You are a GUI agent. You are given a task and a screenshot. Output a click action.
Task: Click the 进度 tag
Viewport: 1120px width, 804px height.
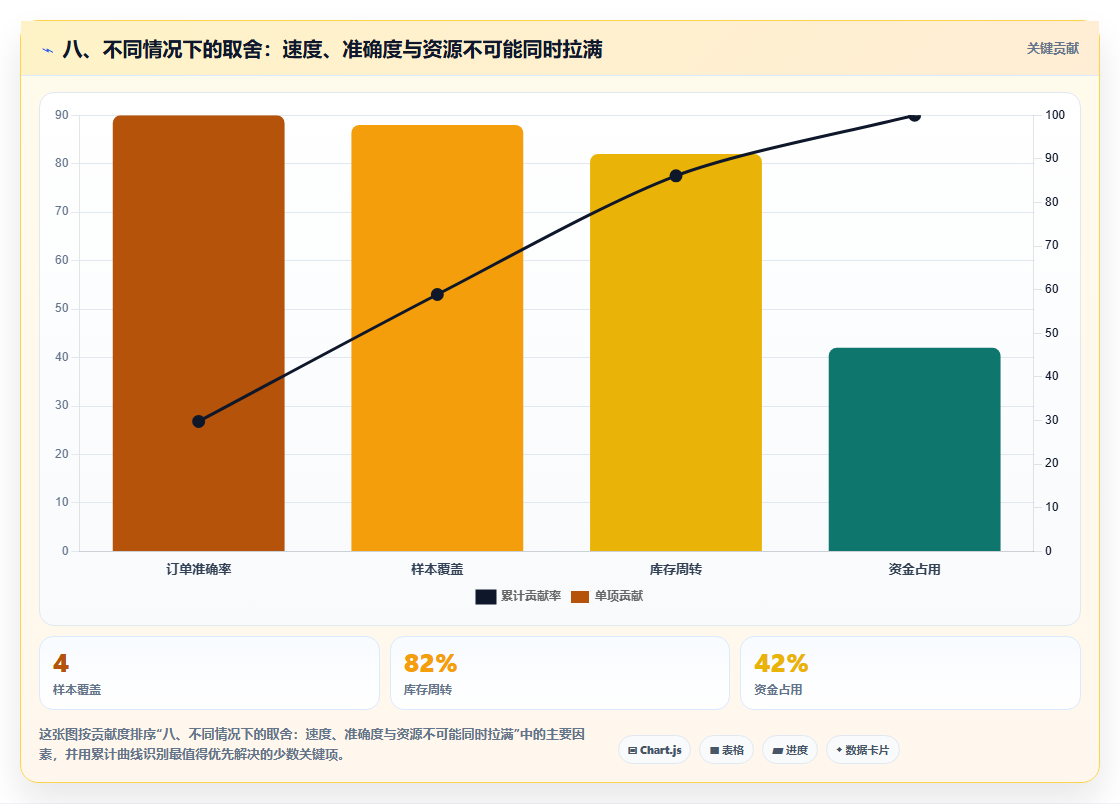[790, 750]
